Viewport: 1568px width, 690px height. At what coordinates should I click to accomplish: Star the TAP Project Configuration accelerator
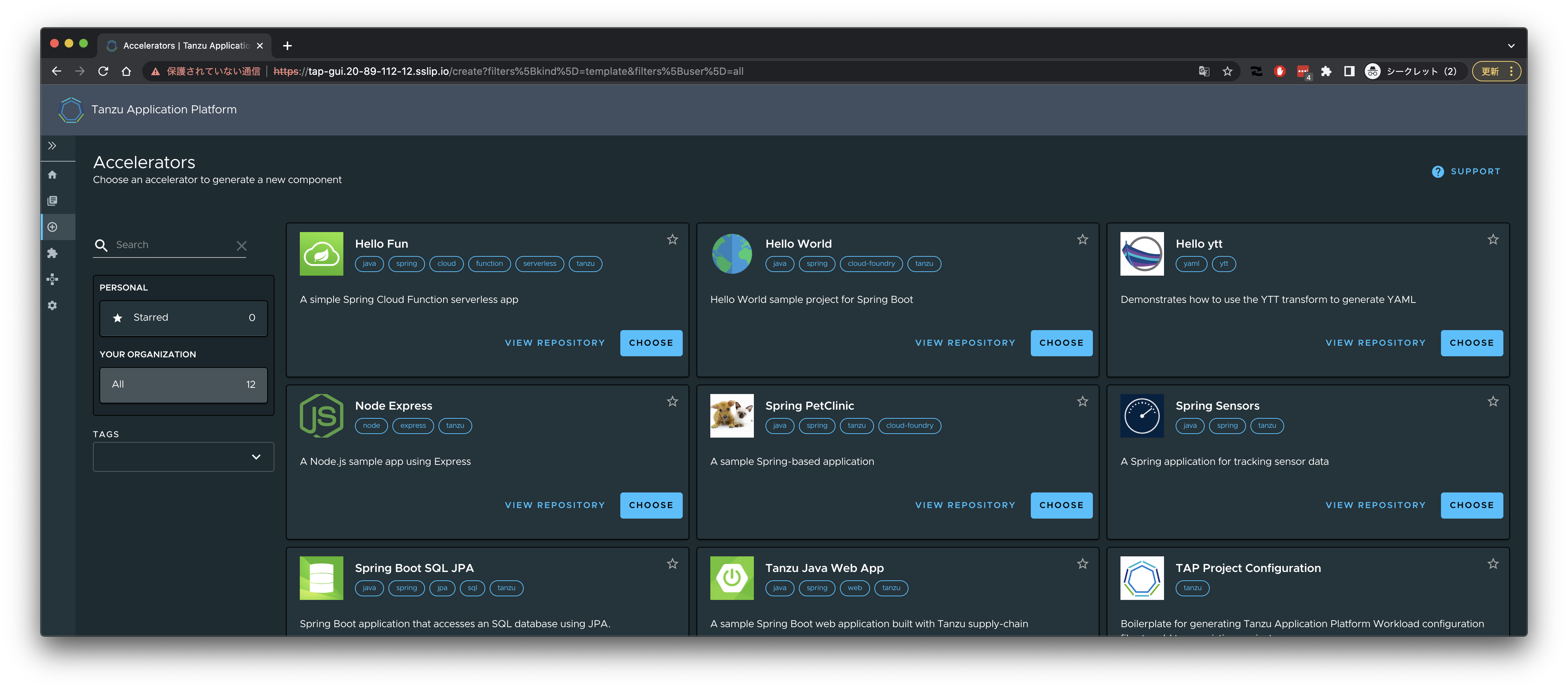click(x=1493, y=564)
